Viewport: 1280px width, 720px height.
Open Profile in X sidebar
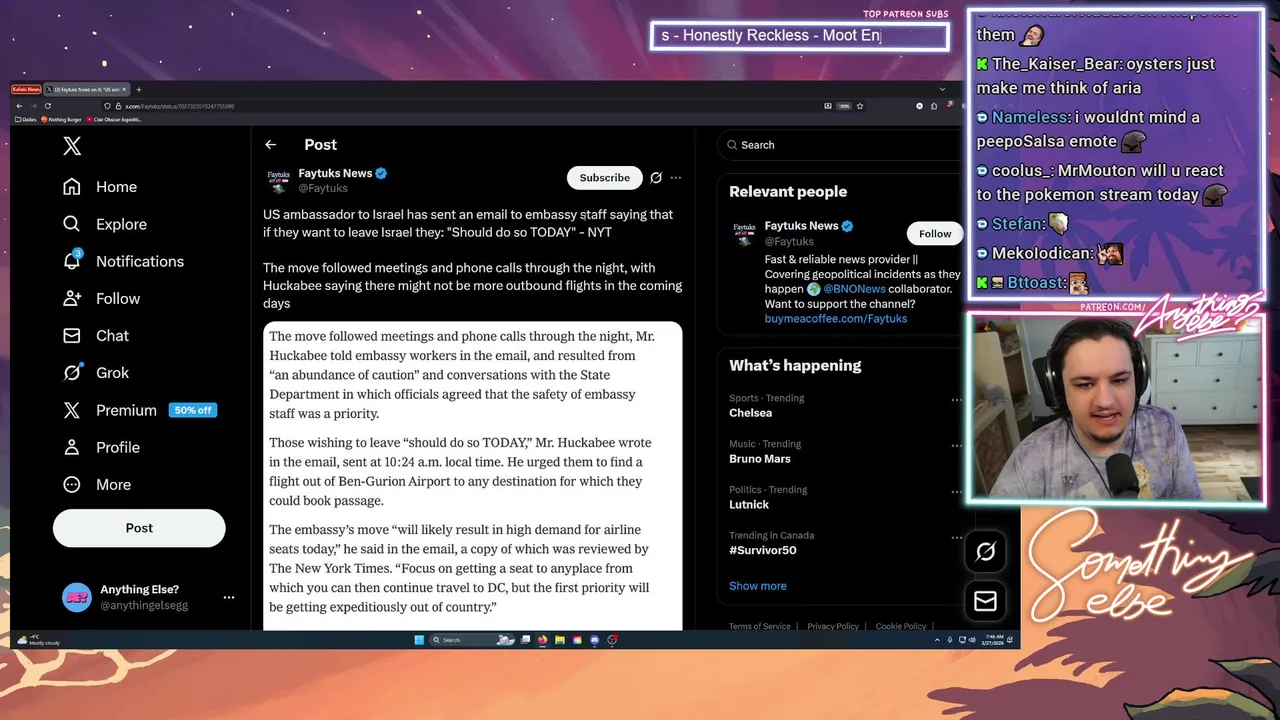[x=101, y=447]
